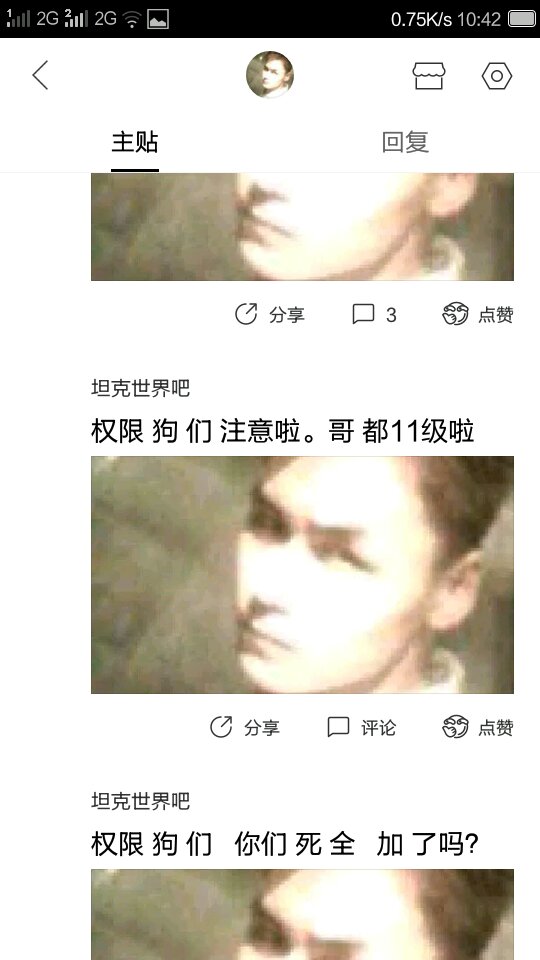Open 评论 on the 11级 post
The height and width of the screenshot is (960, 540).
point(362,727)
